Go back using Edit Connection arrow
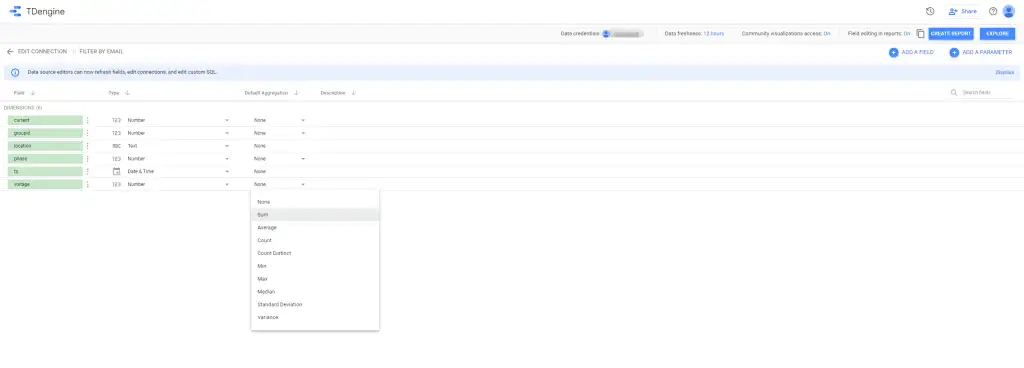This screenshot has width=1024, height=368. (x=10, y=52)
